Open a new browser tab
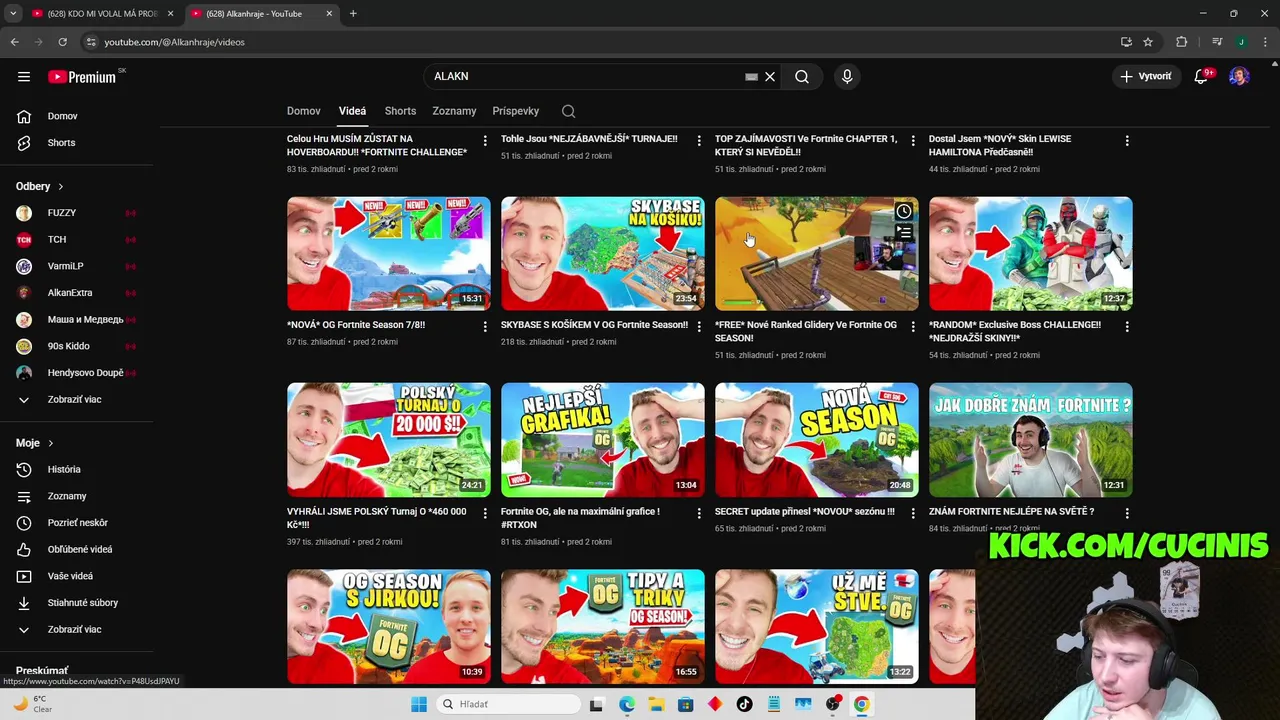This screenshot has height=720, width=1280. point(353,14)
